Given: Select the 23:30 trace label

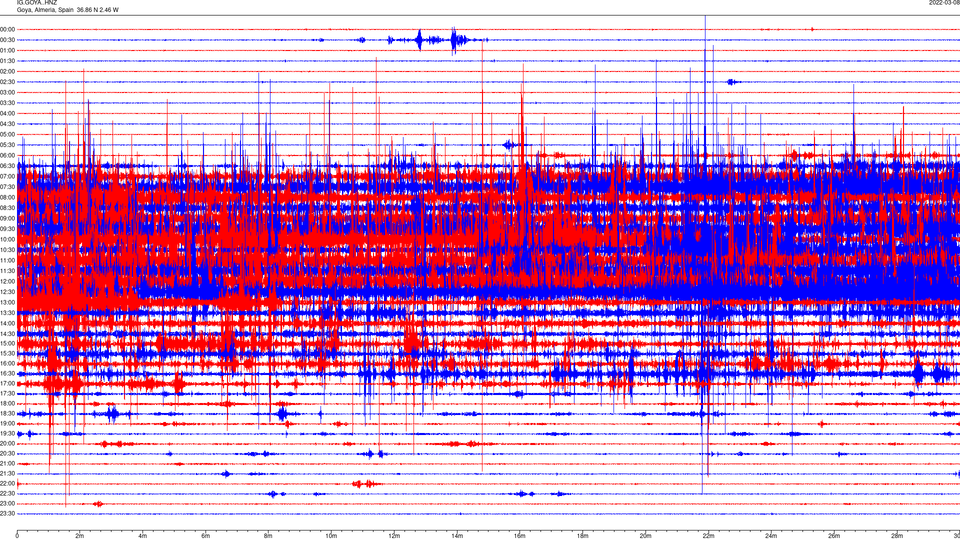Looking at the screenshot, I should pos(7,514).
